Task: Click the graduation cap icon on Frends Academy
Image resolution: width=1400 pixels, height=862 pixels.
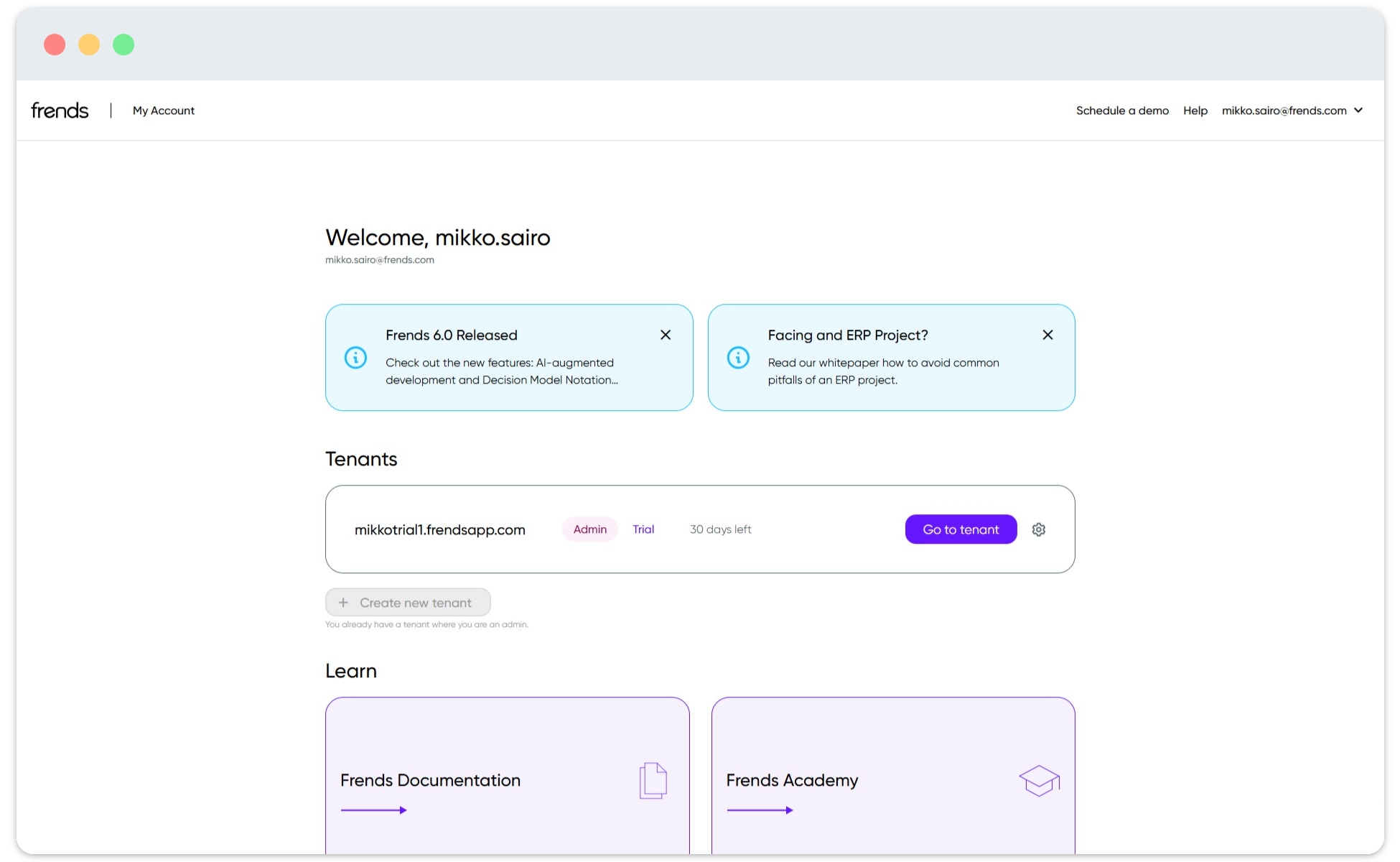Action: 1038,781
